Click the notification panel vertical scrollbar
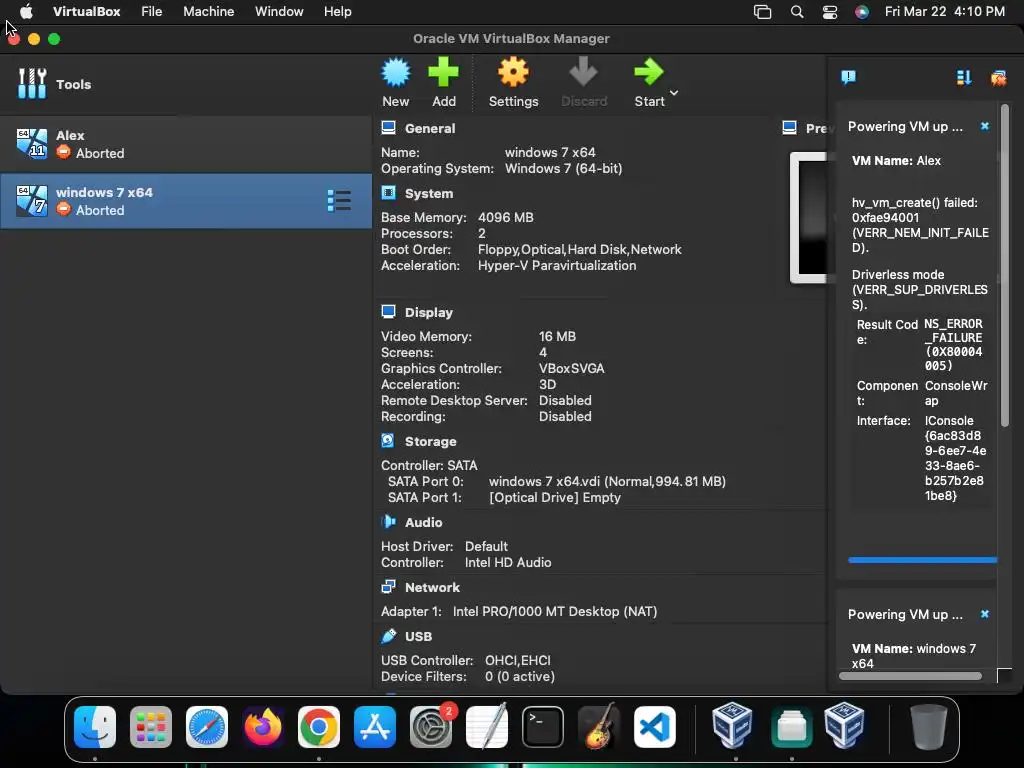Screen dimensions: 1024x768 coord(1004,266)
